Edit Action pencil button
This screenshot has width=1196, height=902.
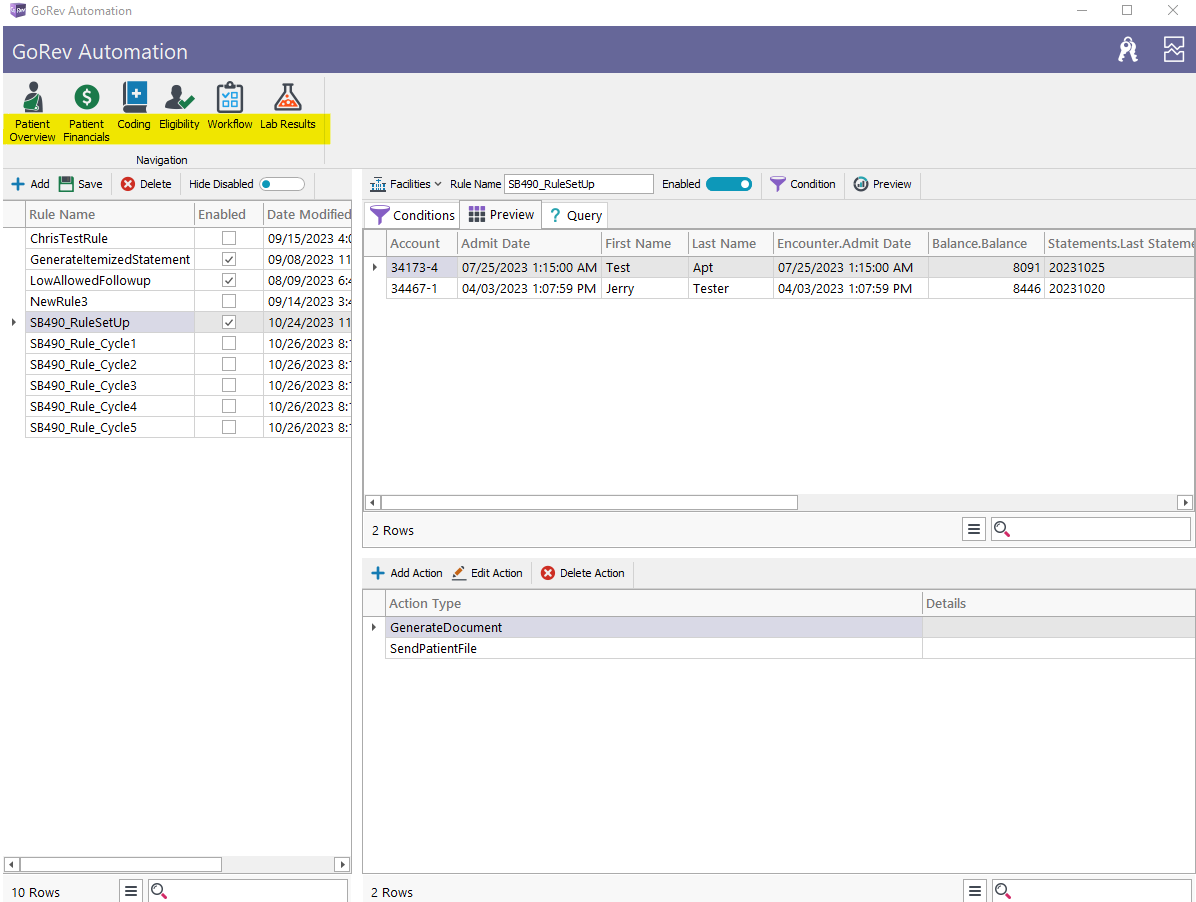click(x=487, y=573)
